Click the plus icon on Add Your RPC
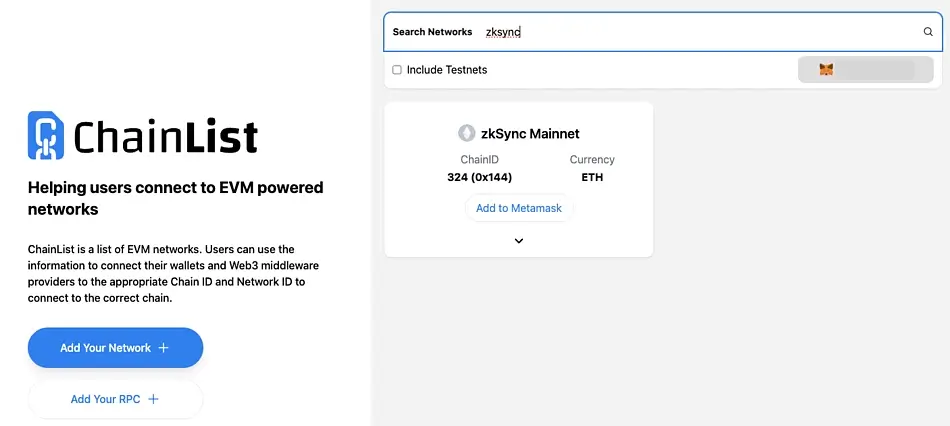Image resolution: width=950 pixels, height=426 pixels. click(x=153, y=399)
